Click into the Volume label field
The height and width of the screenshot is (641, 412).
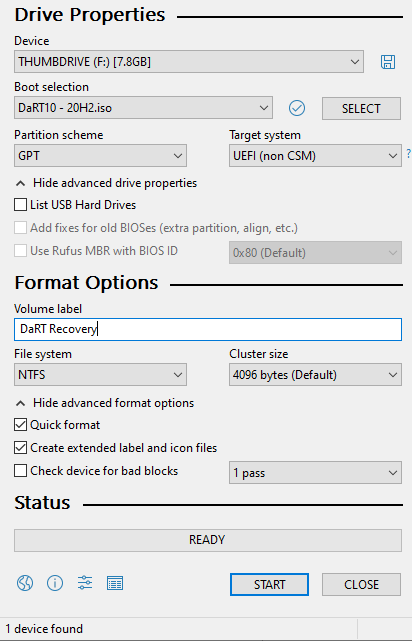coord(208,329)
